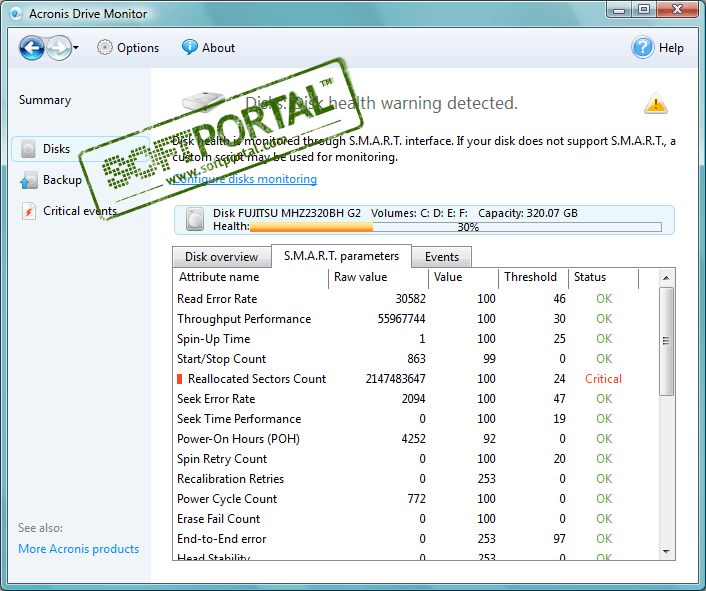The width and height of the screenshot is (706, 591).
Task: Click scrollbar up arrow in table
Action: [x=666, y=278]
